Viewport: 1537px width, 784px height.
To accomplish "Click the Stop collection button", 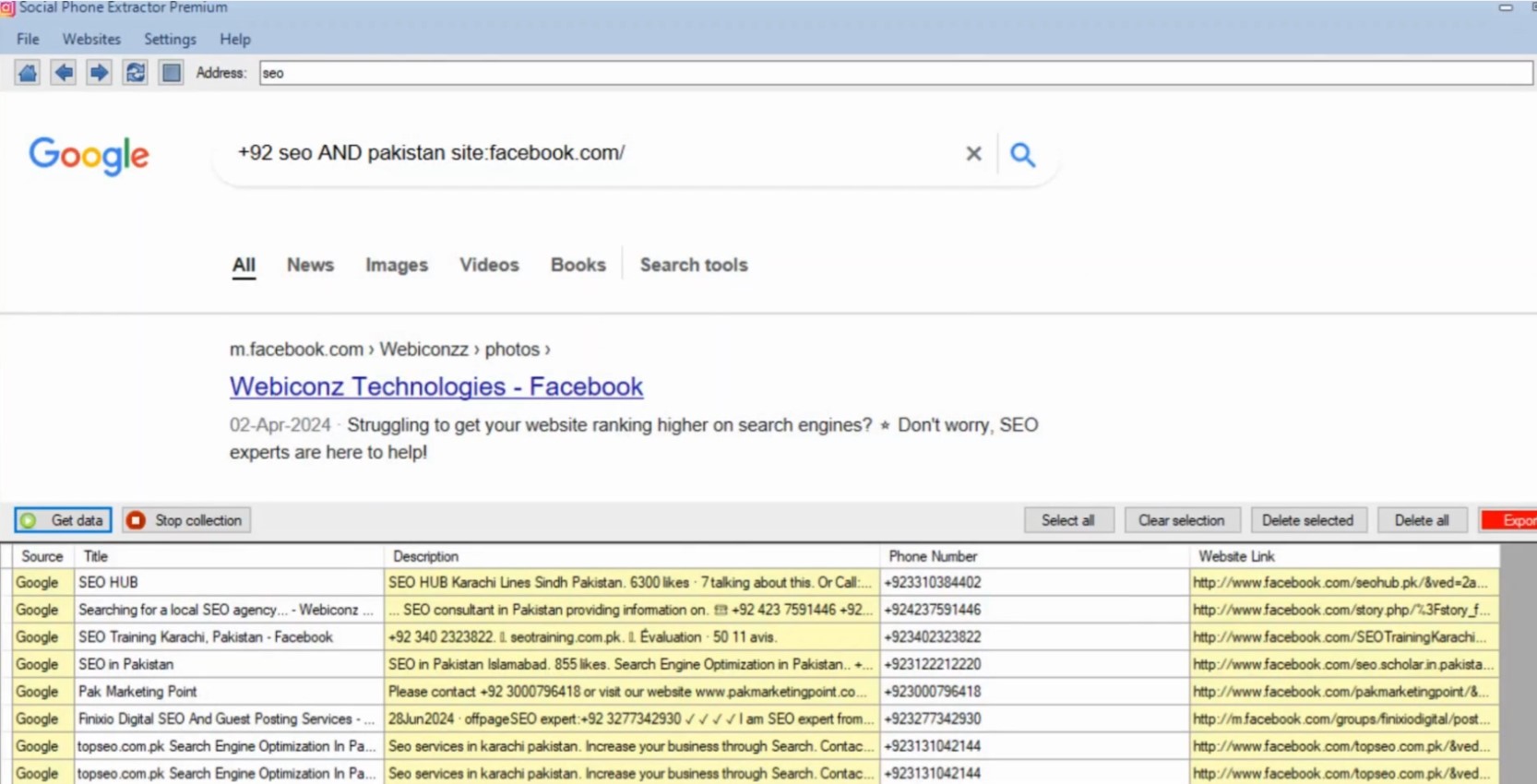I will 186,520.
